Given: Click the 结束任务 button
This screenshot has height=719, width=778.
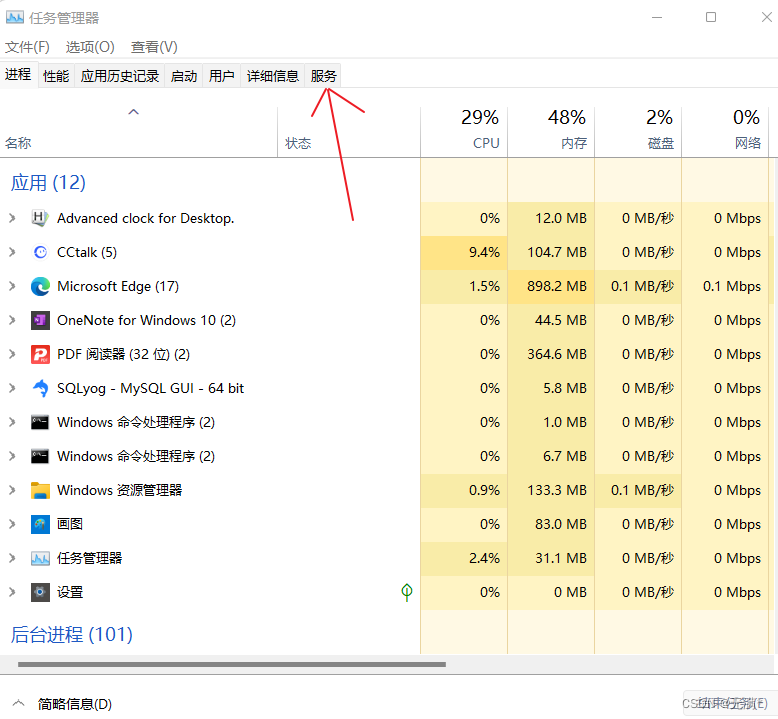Looking at the screenshot, I should (x=729, y=703).
